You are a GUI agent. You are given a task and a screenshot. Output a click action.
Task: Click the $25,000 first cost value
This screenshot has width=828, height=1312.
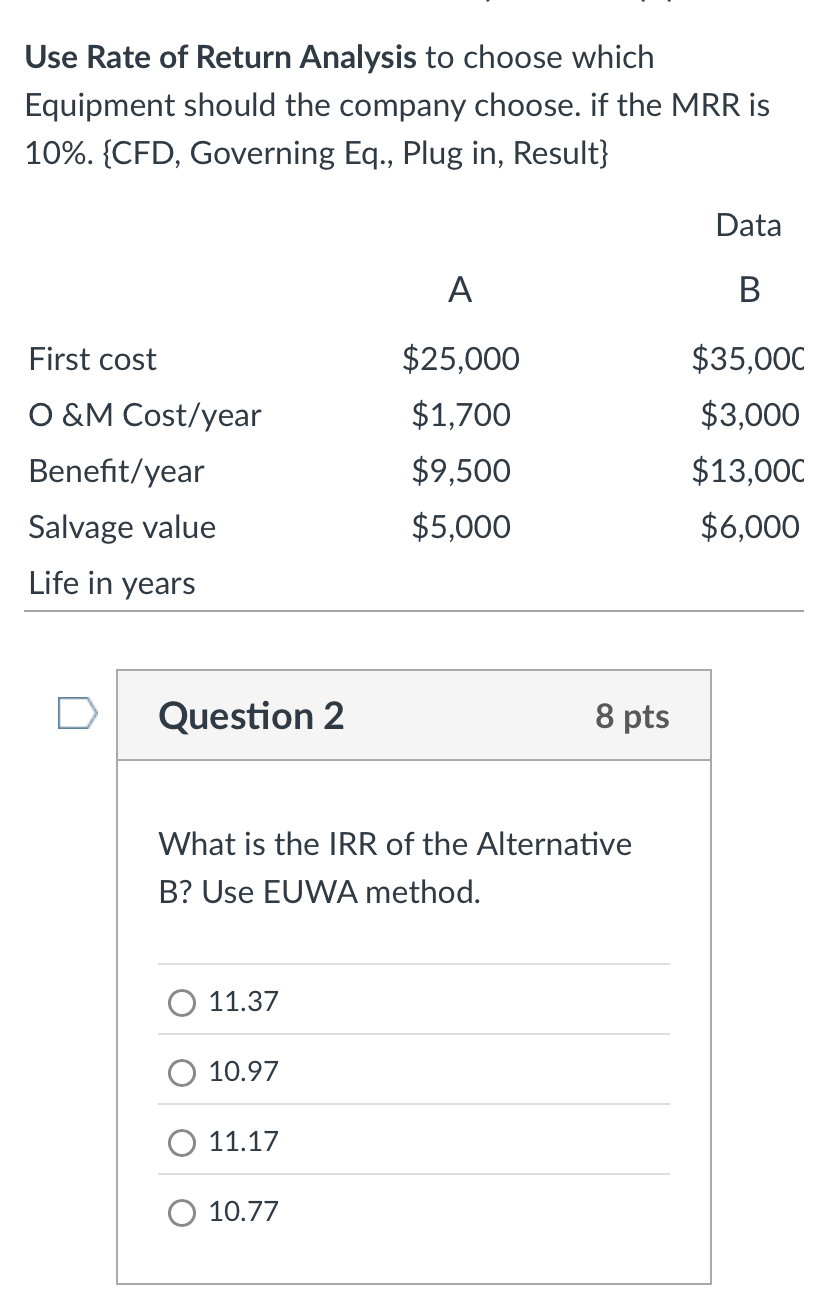pos(461,359)
